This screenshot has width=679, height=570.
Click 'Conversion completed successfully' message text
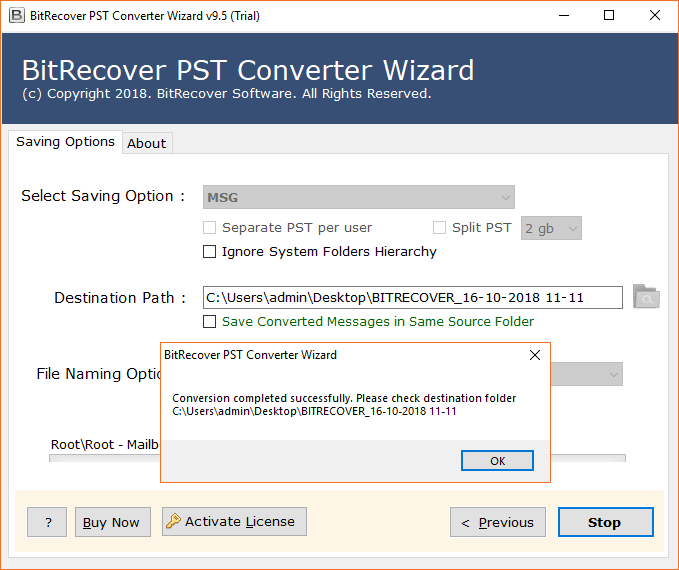click(x=263, y=398)
